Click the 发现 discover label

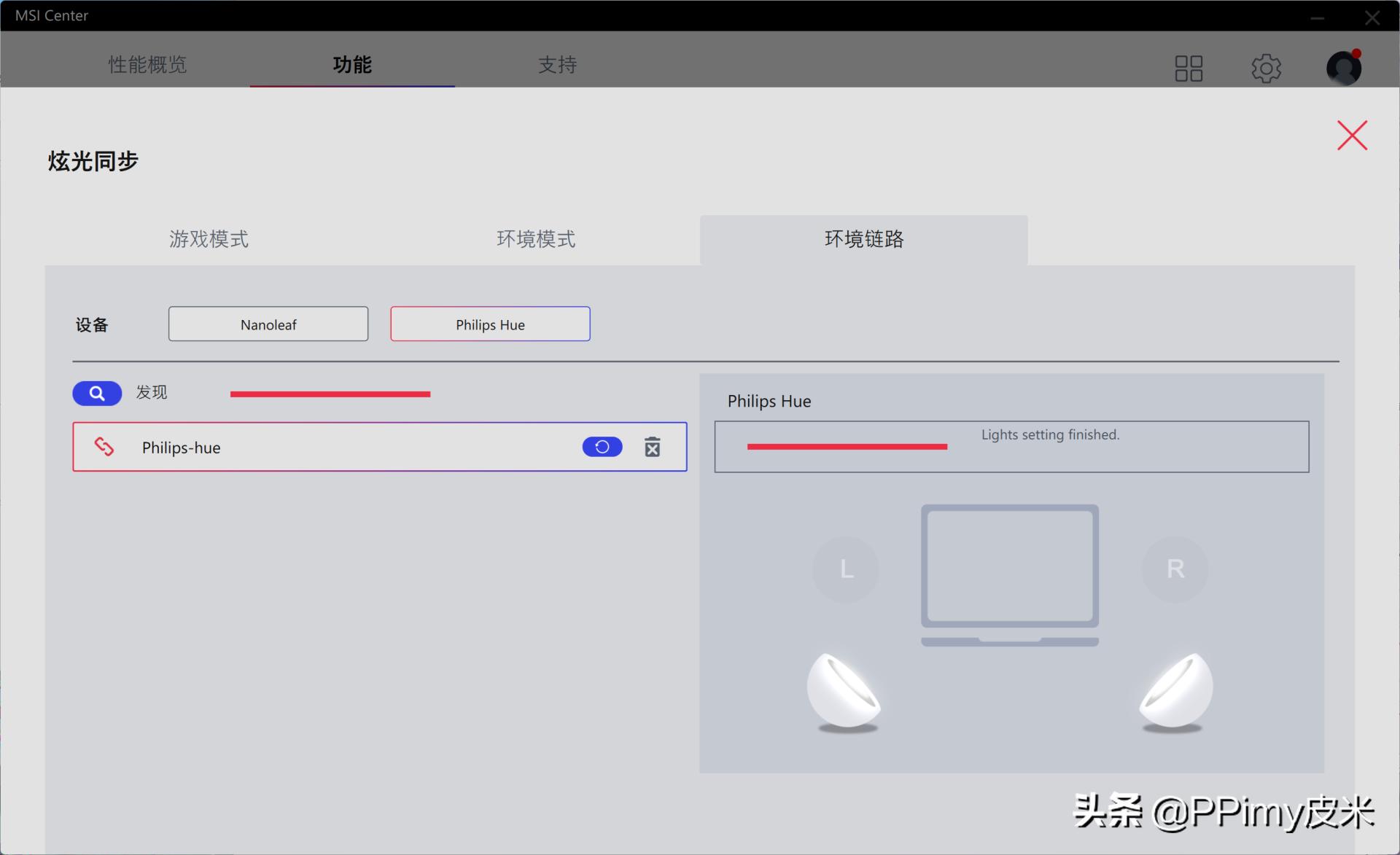tap(151, 392)
